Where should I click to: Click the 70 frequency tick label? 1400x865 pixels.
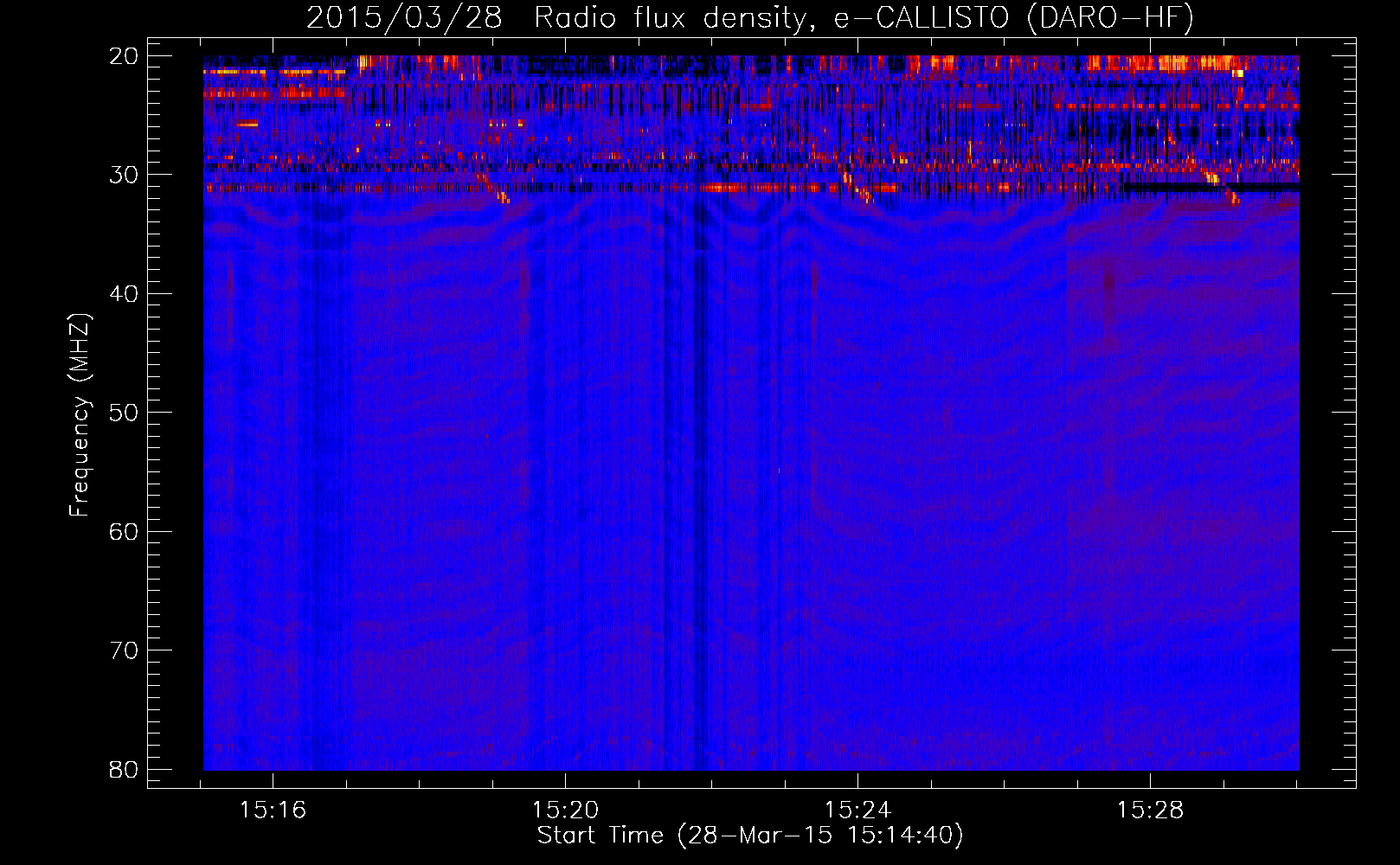(x=124, y=650)
